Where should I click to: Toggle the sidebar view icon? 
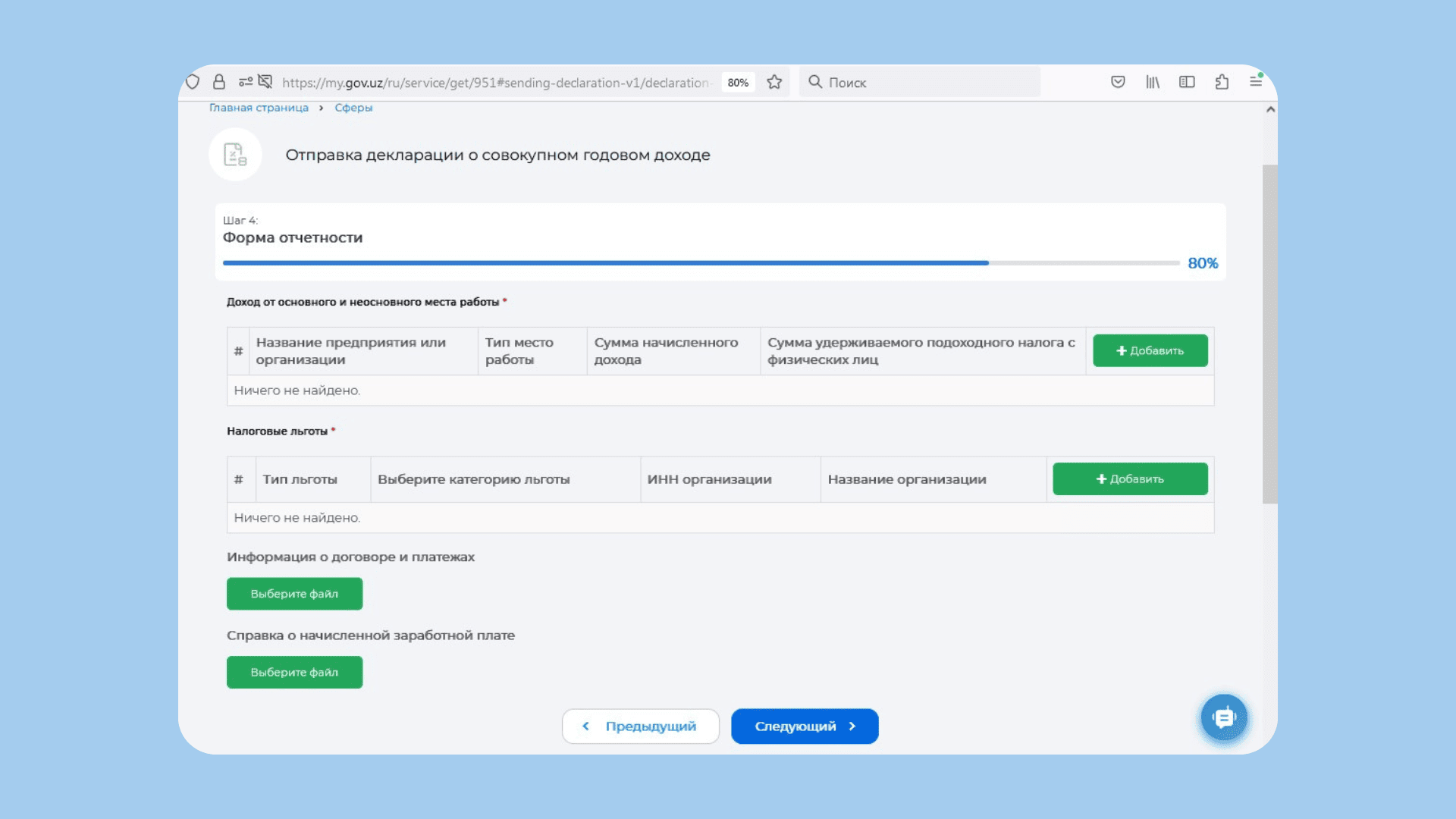[x=1187, y=82]
